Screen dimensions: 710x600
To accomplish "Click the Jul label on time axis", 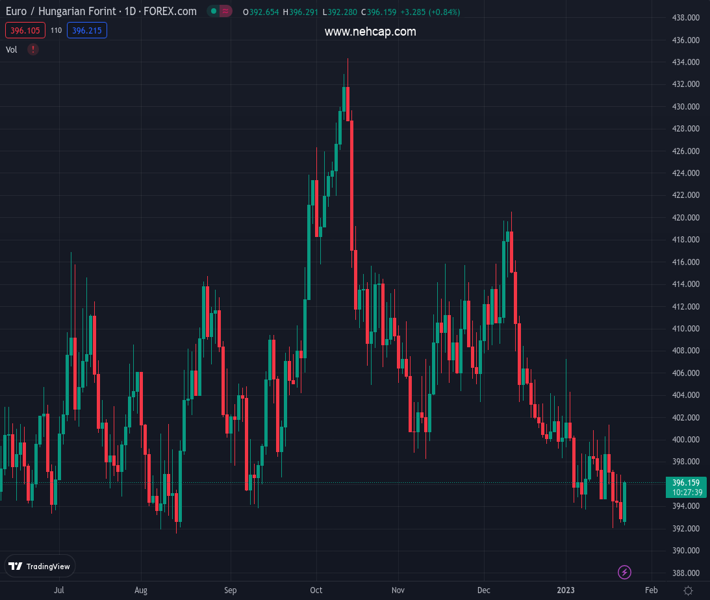I will (60, 591).
